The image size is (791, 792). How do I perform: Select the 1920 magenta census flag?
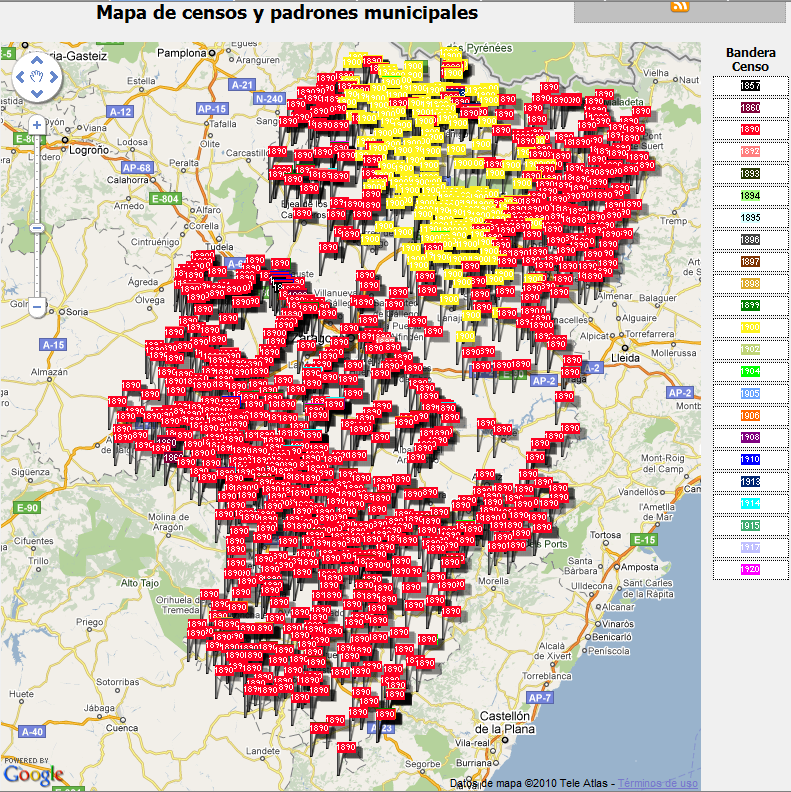click(750, 570)
